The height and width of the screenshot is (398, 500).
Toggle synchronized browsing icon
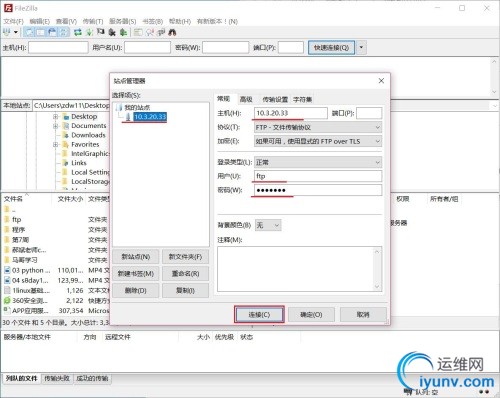[161, 32]
